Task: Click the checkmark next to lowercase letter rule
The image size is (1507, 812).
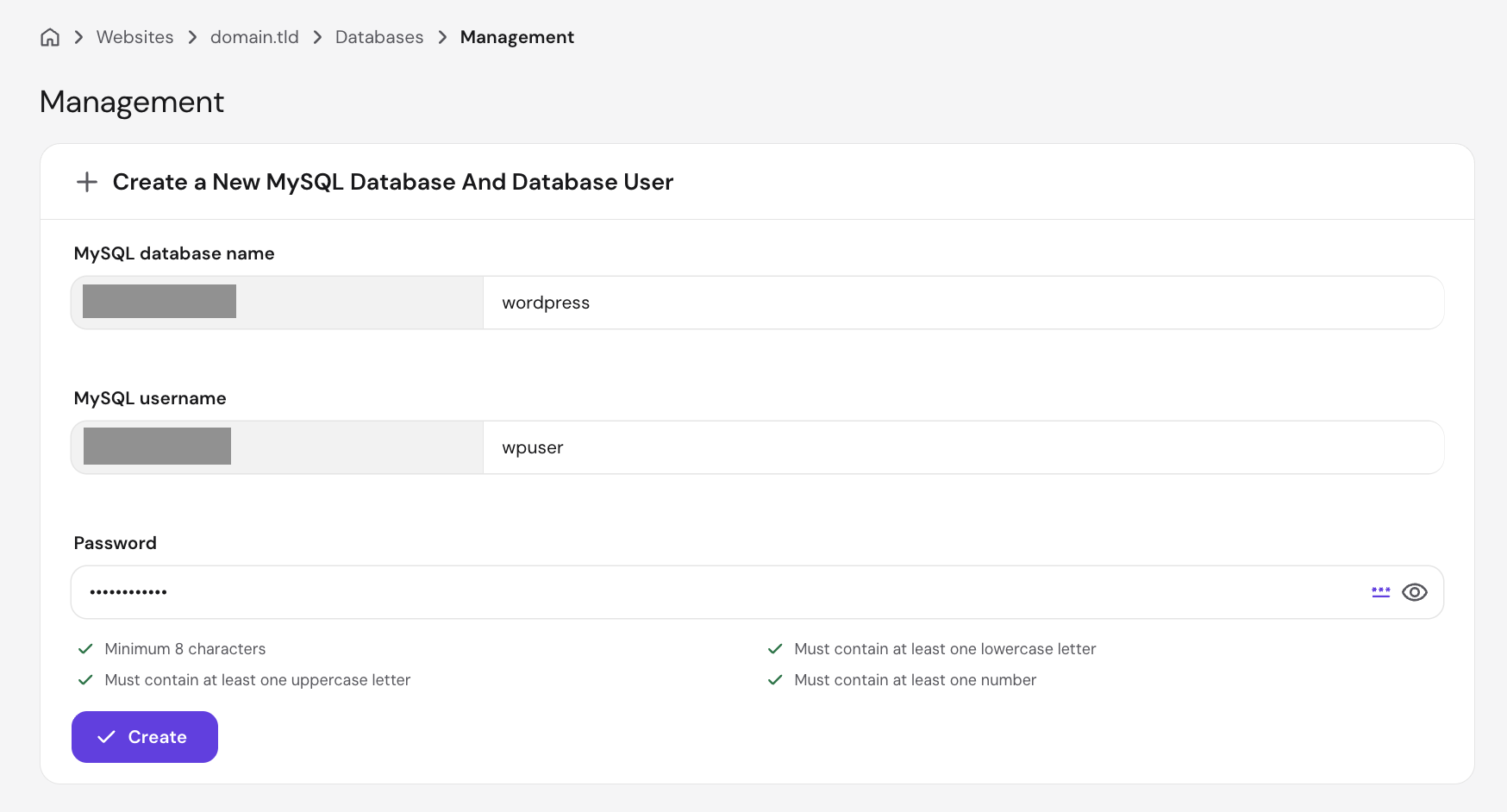Action: 775,649
